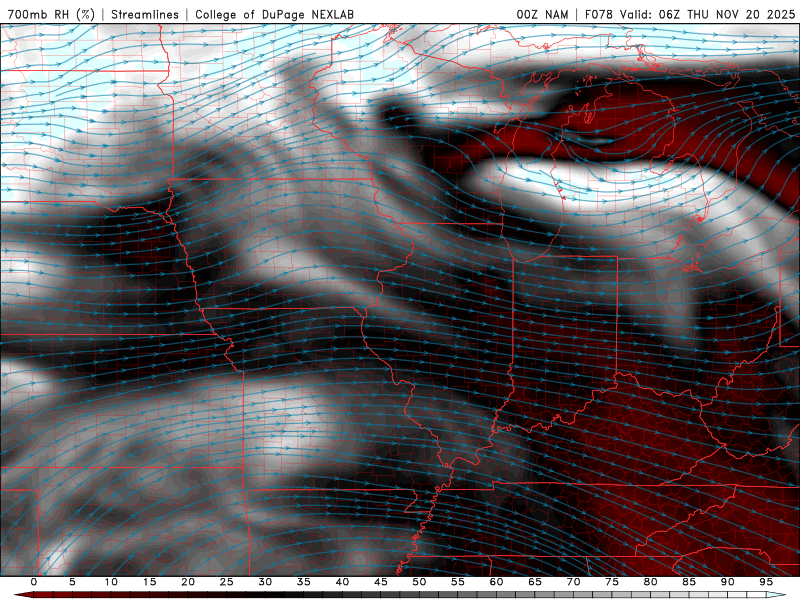Select the 25 value on color scale
The width and height of the screenshot is (800, 600).
click(227, 582)
